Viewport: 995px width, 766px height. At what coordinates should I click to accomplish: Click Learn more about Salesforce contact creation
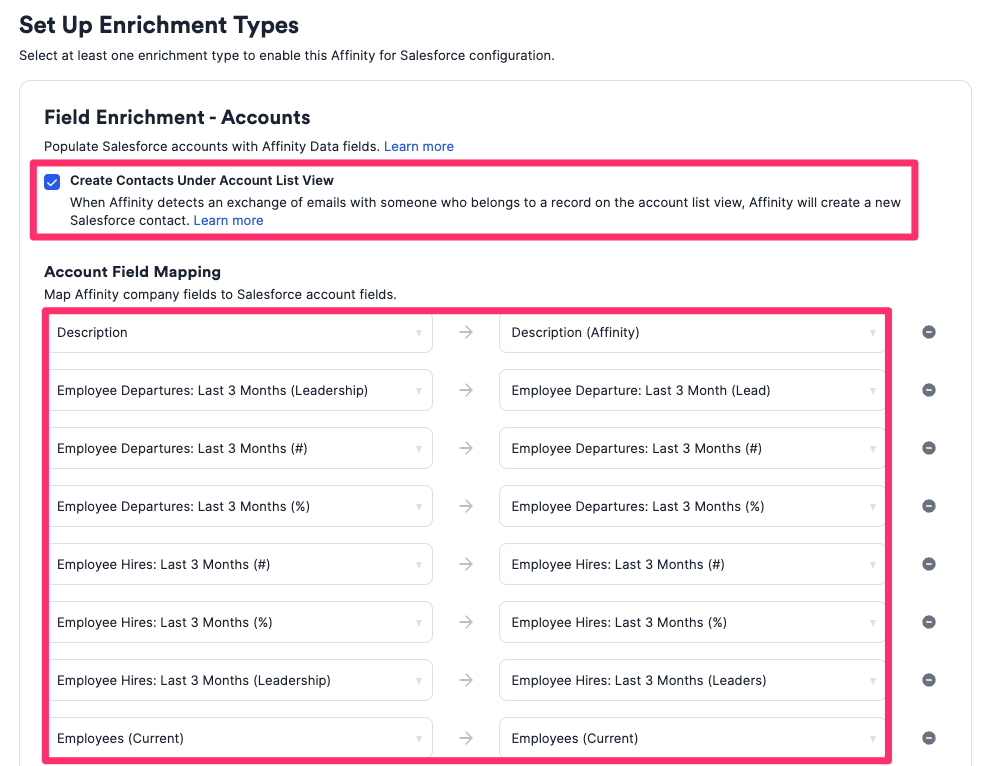coord(228,220)
